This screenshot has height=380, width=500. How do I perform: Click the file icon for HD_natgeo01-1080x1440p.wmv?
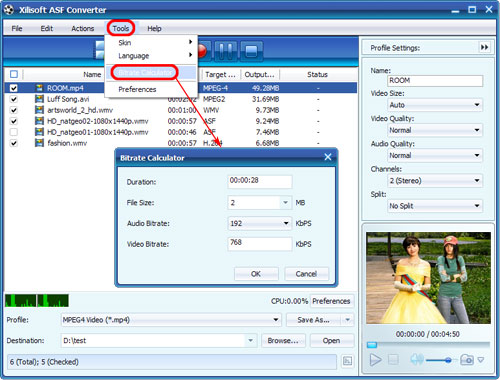pyautogui.click(x=39, y=132)
